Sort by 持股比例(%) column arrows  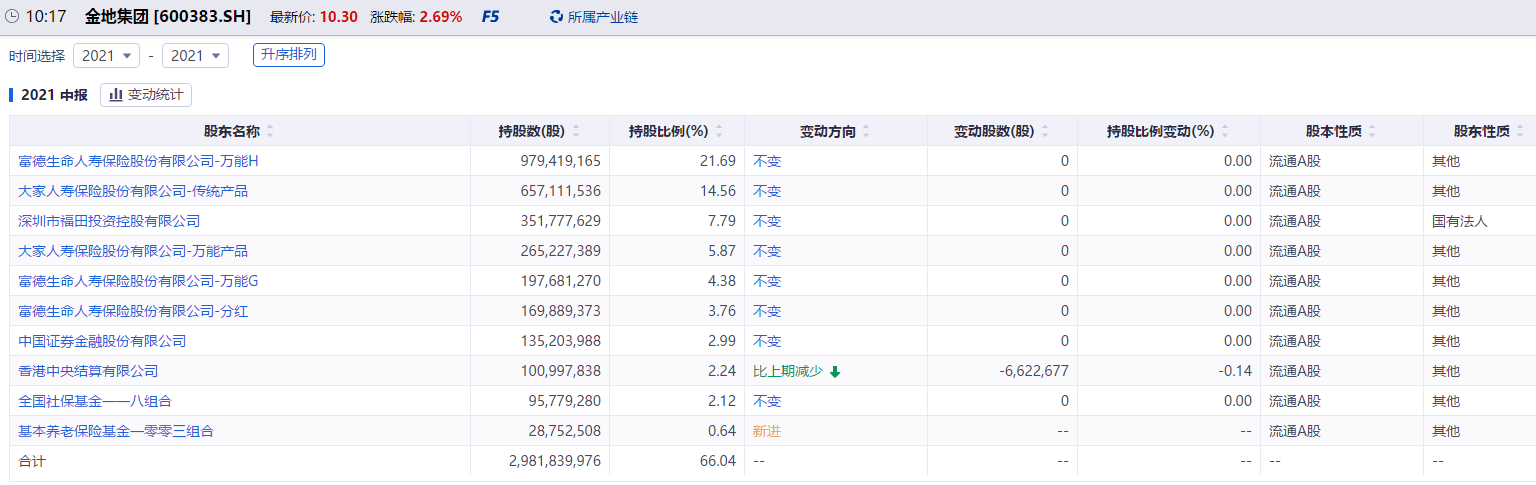720,131
